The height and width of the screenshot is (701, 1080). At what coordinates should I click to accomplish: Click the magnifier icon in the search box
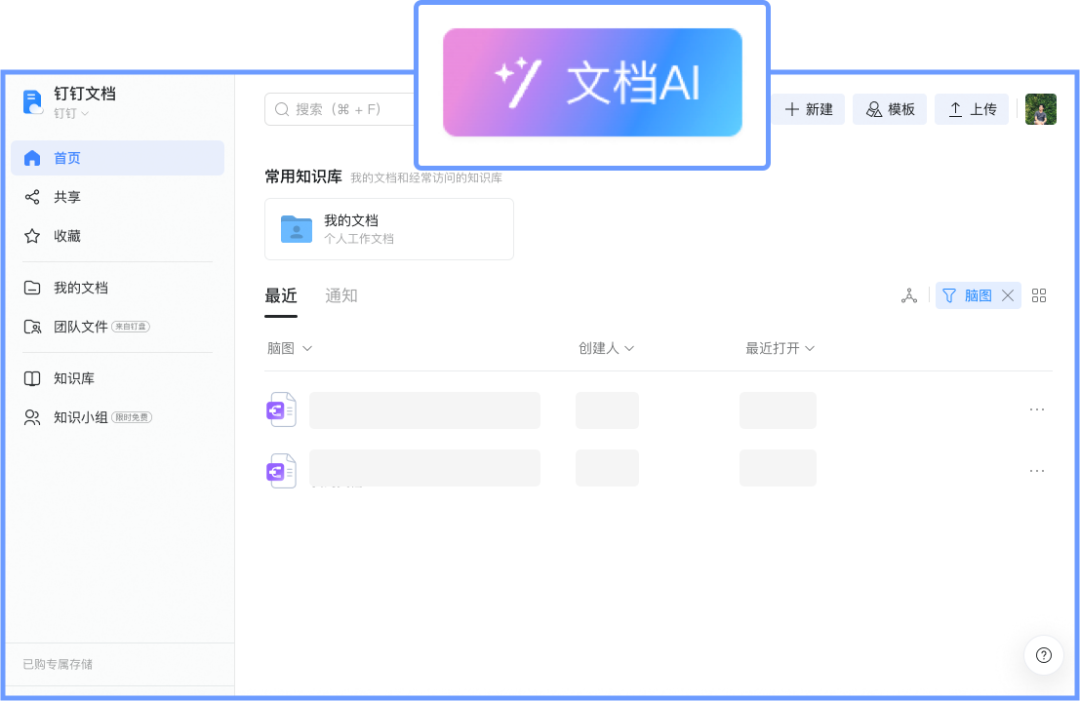[282, 109]
